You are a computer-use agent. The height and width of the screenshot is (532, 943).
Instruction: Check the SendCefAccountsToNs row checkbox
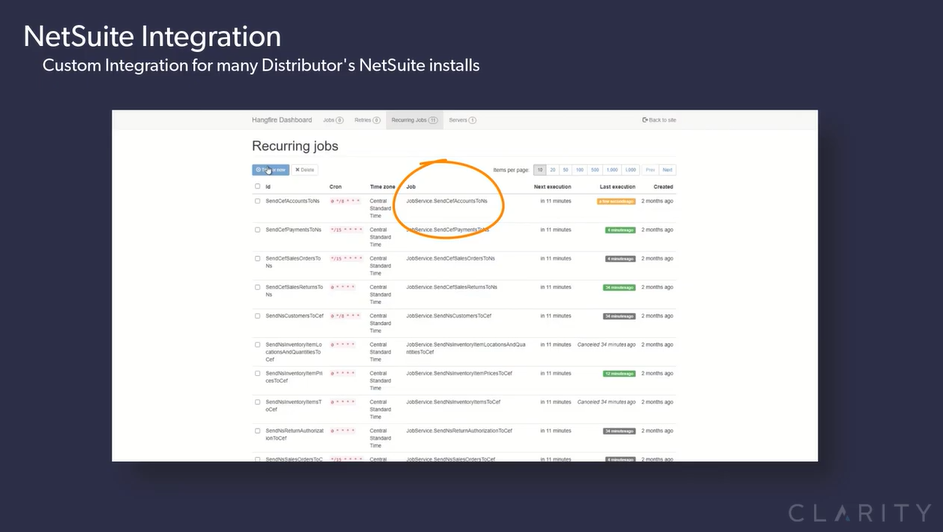point(257,201)
